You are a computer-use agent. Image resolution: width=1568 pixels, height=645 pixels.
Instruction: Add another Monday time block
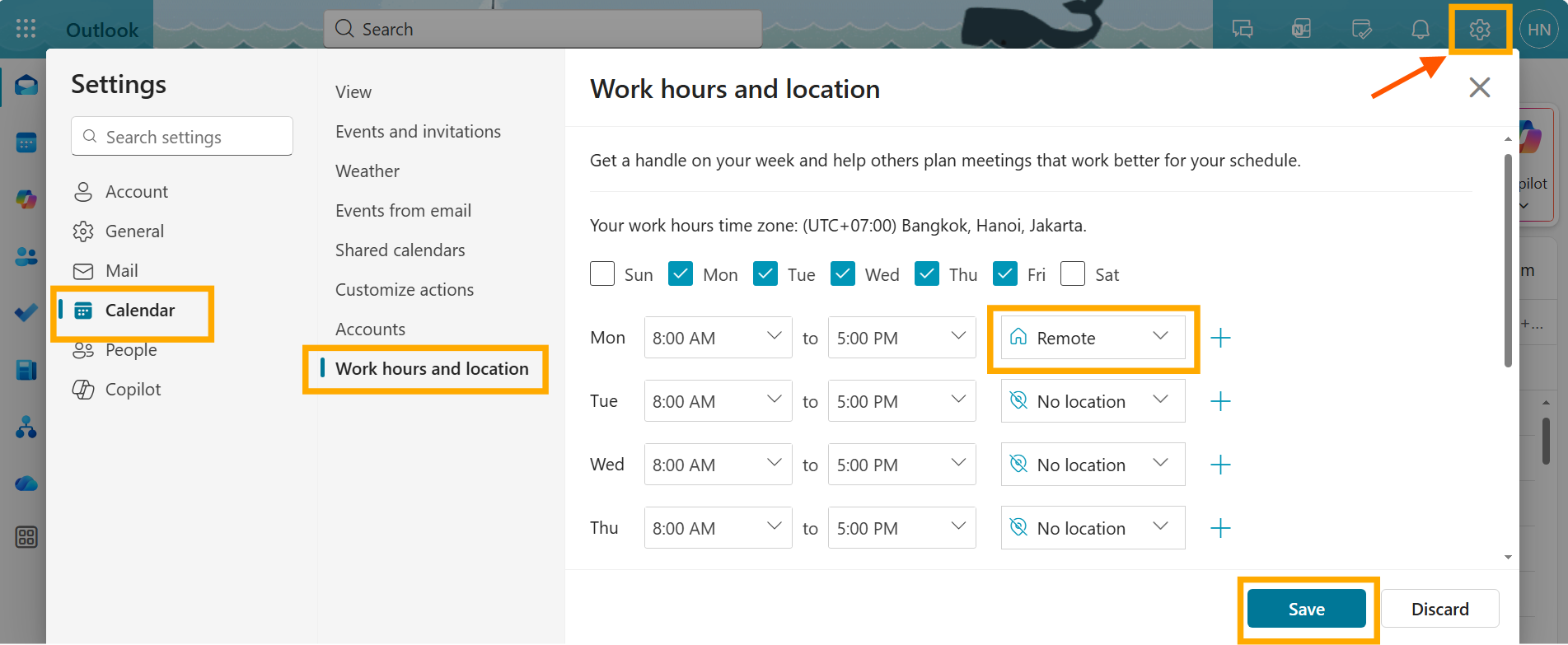click(1220, 338)
